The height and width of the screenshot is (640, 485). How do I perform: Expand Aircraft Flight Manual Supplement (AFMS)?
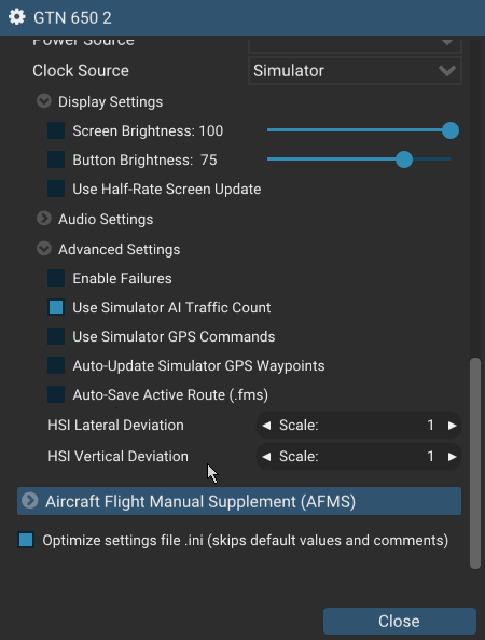[239, 501]
